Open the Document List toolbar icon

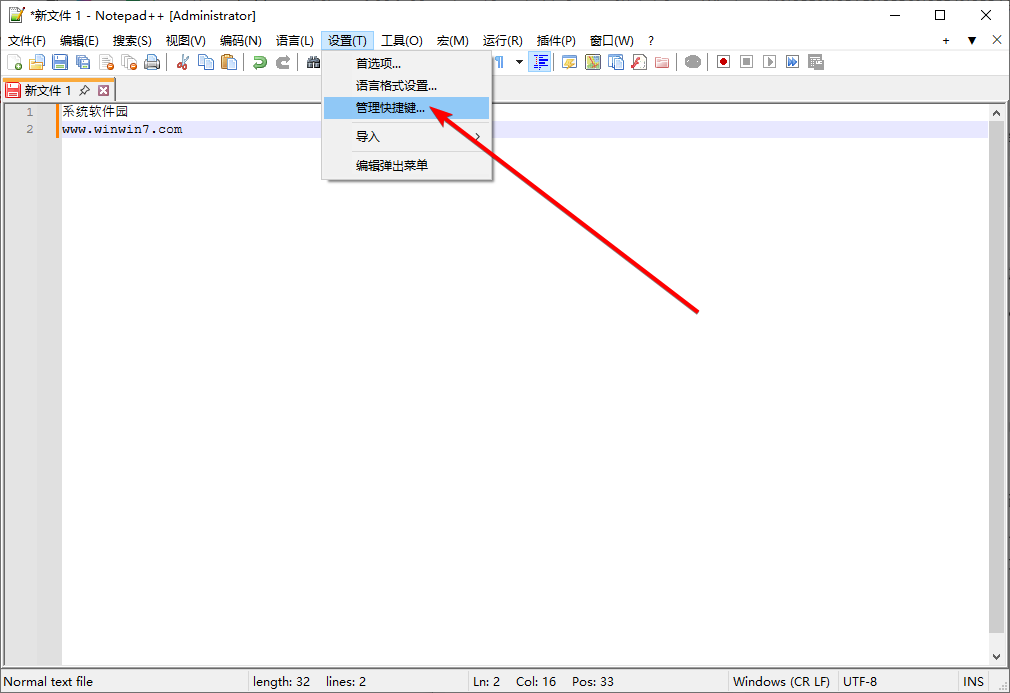pos(616,62)
